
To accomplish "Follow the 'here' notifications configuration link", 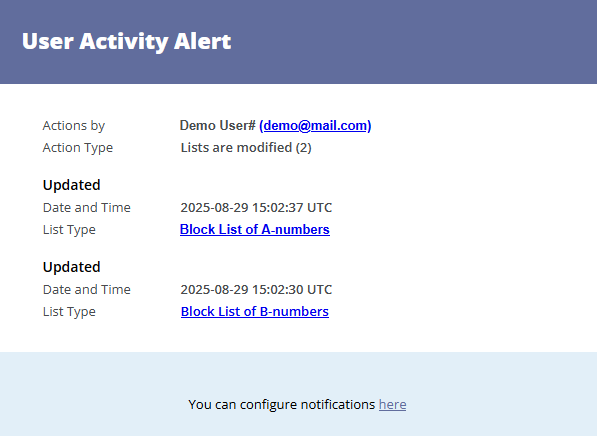I will [393, 404].
